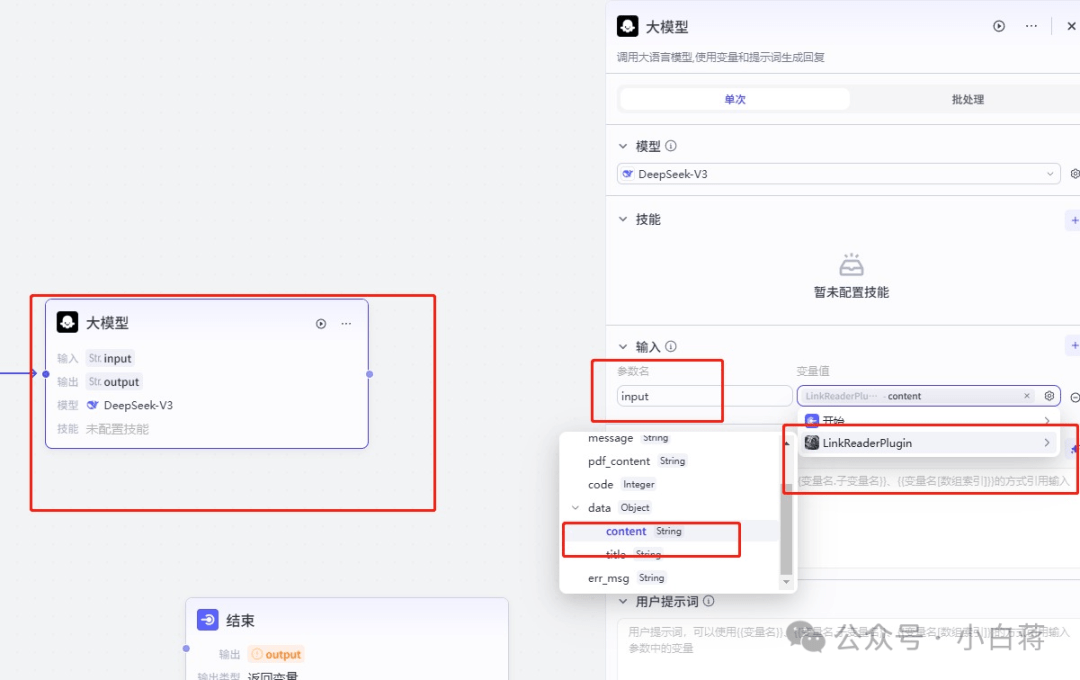Click the 结束 node title

(x=240, y=620)
